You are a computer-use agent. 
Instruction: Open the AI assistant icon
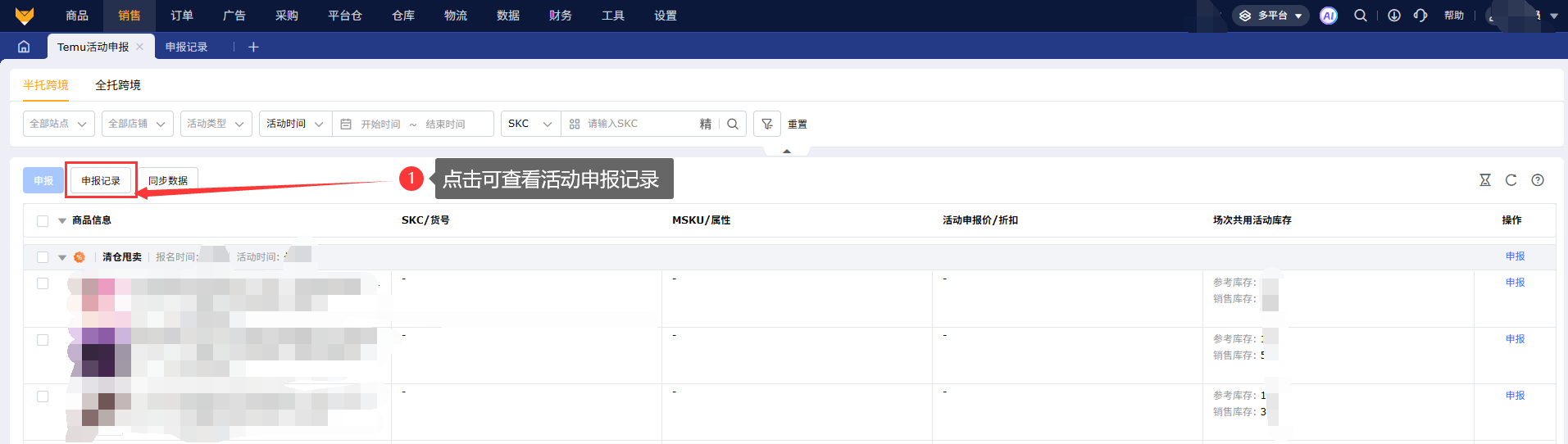click(1329, 16)
